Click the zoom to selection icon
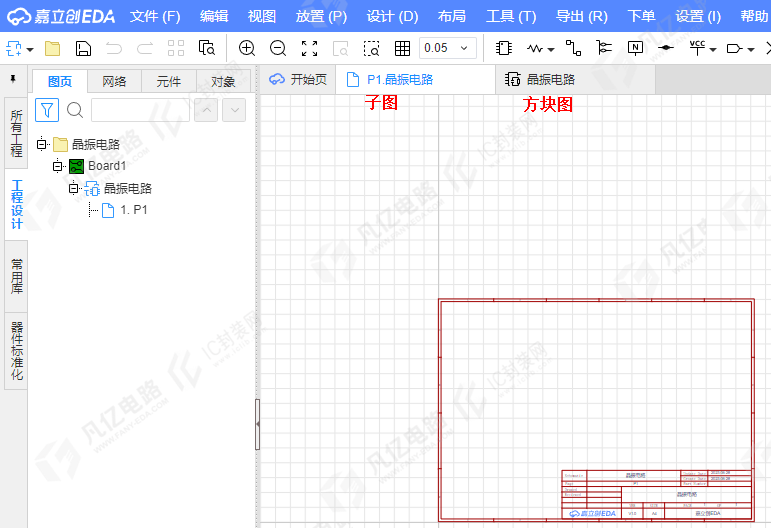771x528 pixels. pos(371,48)
